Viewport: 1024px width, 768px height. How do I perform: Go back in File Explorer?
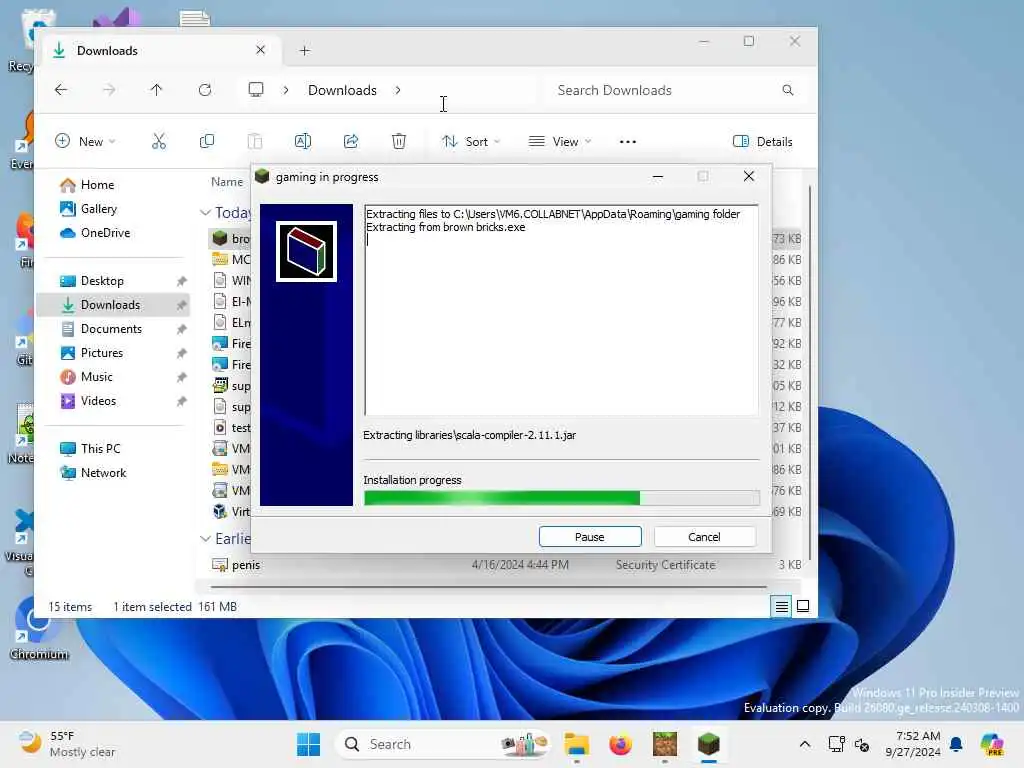pos(61,90)
